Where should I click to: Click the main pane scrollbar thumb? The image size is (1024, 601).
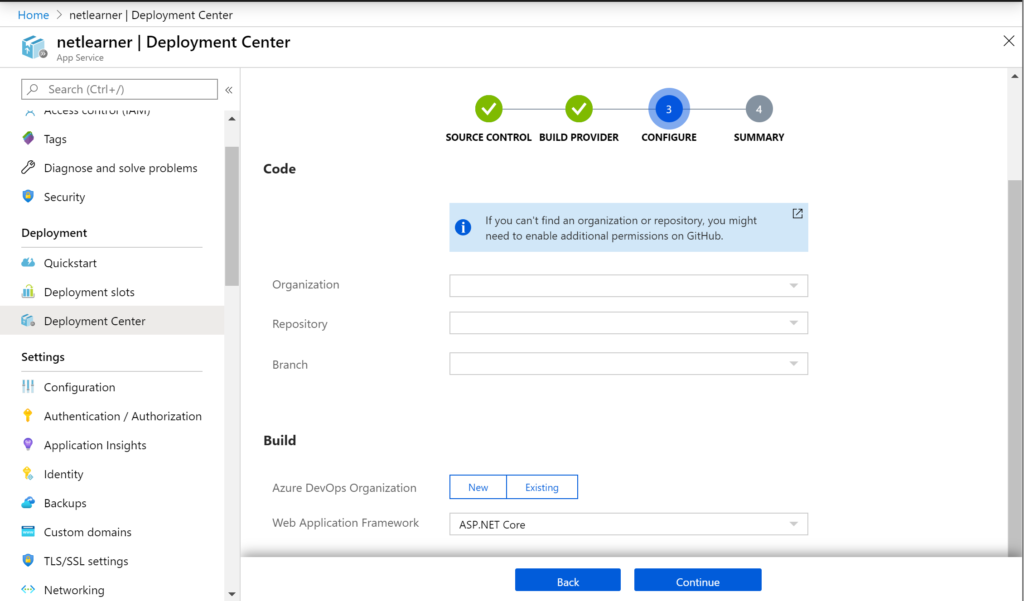tap(1015, 366)
